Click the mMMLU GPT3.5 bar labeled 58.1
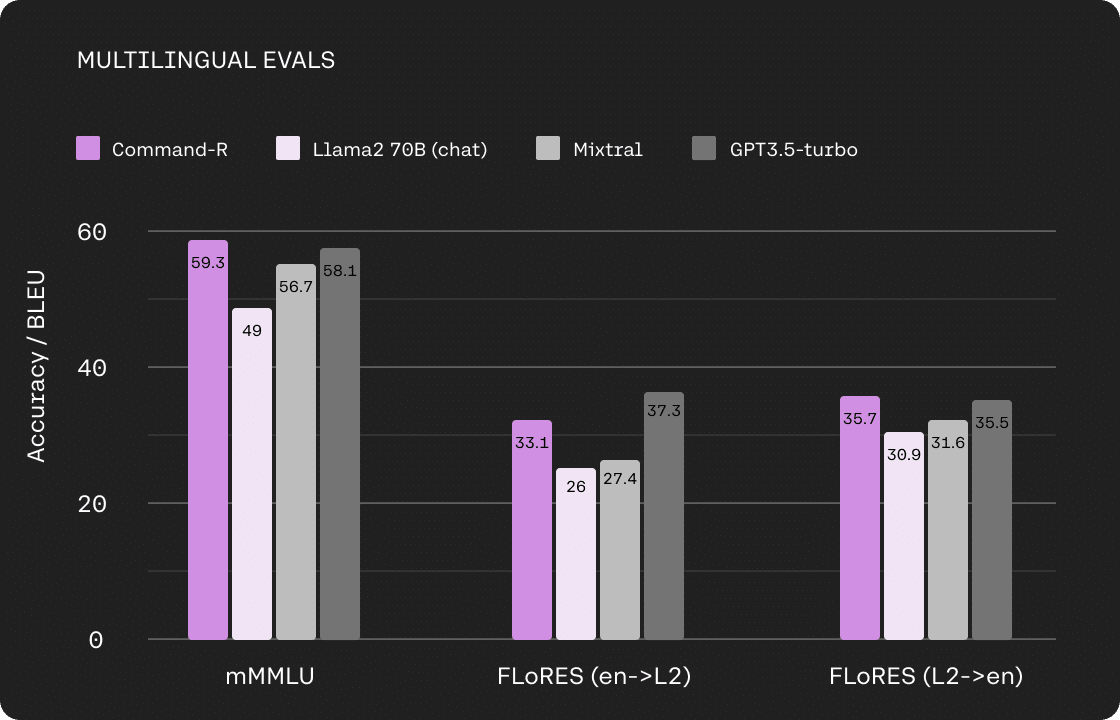 click(340, 444)
